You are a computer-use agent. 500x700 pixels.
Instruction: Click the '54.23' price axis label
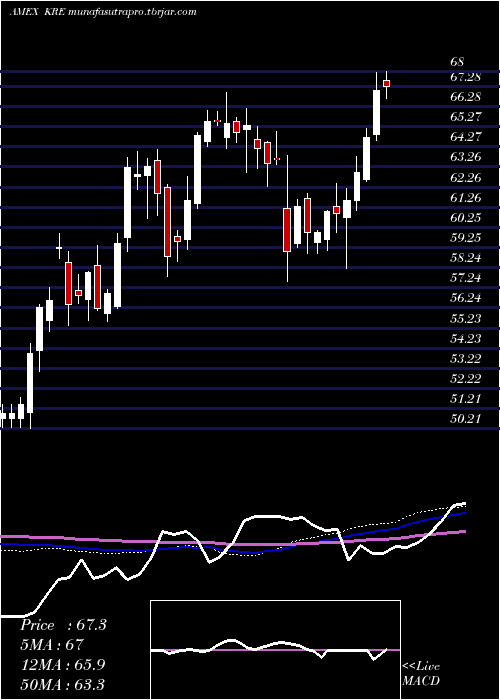pos(466,338)
